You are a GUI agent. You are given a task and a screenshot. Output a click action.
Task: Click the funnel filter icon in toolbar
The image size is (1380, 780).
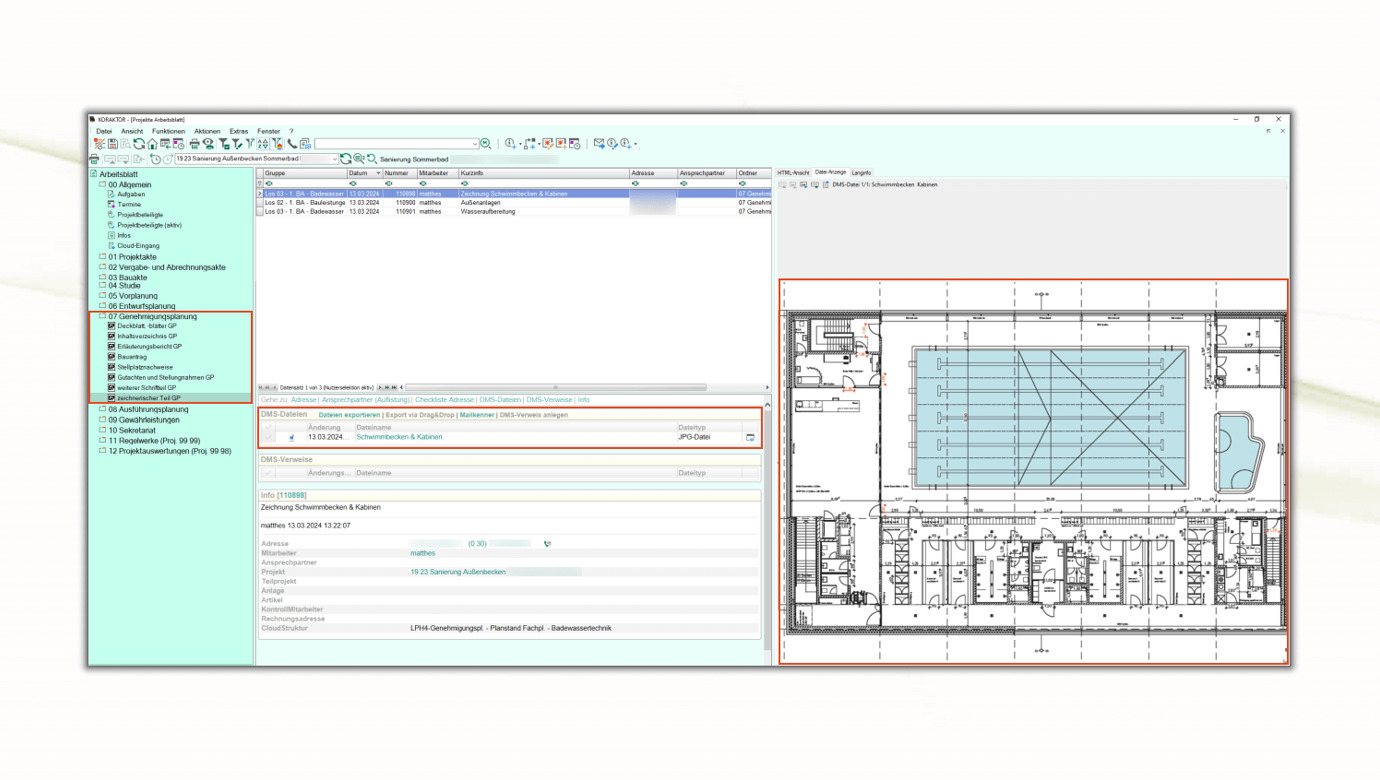tap(224, 144)
